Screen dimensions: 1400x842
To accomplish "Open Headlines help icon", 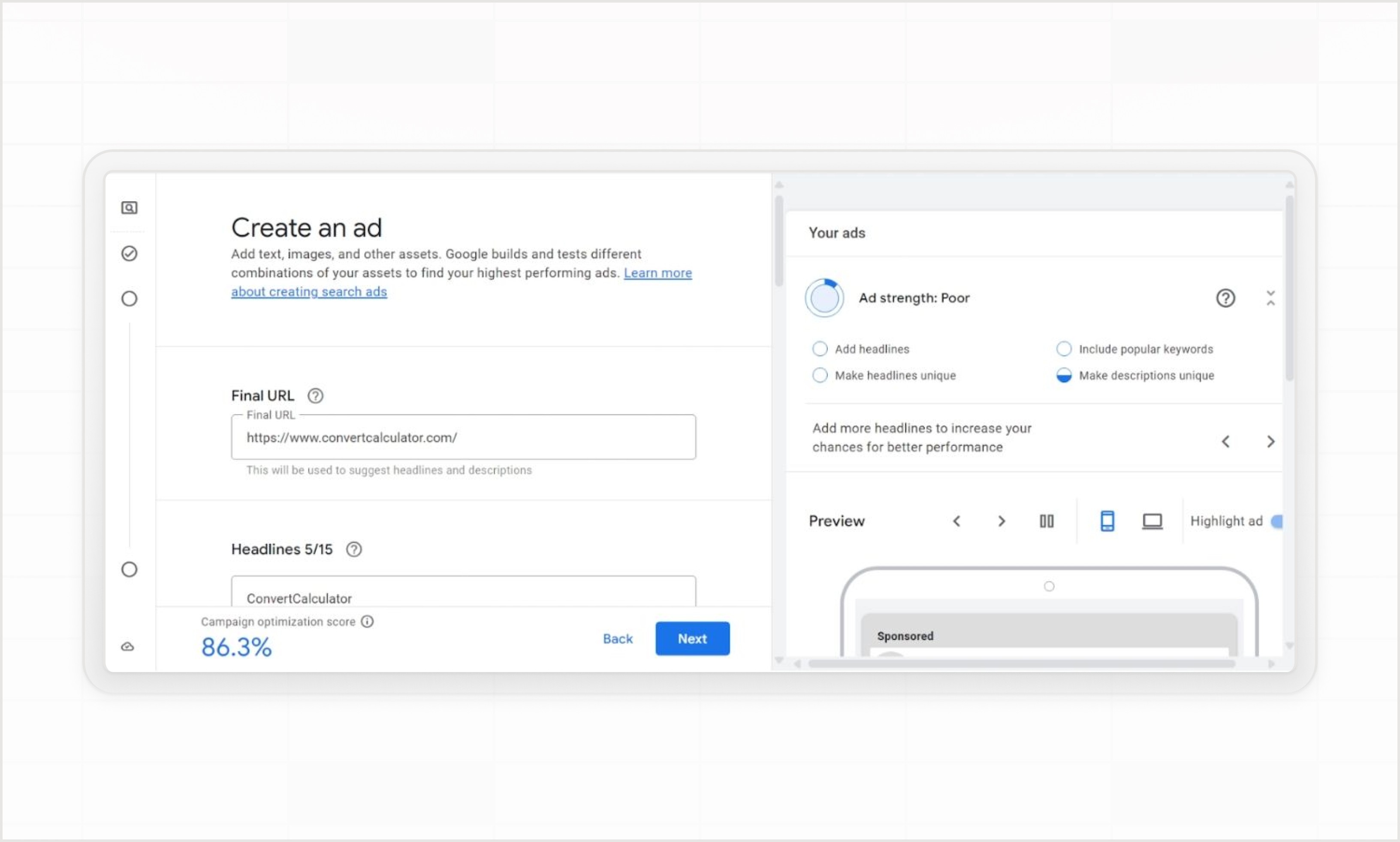I will (354, 549).
